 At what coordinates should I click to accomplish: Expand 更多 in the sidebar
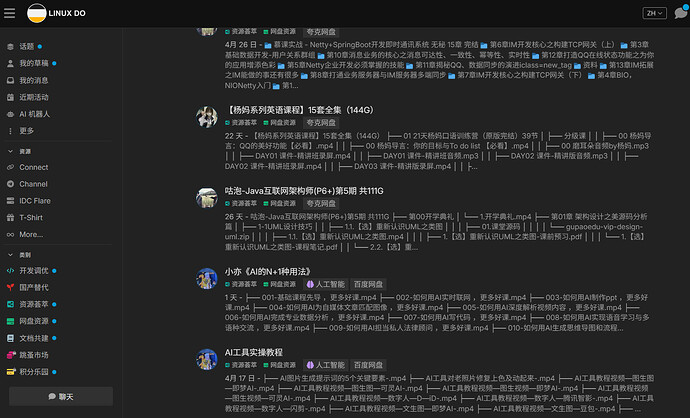[x=26, y=131]
